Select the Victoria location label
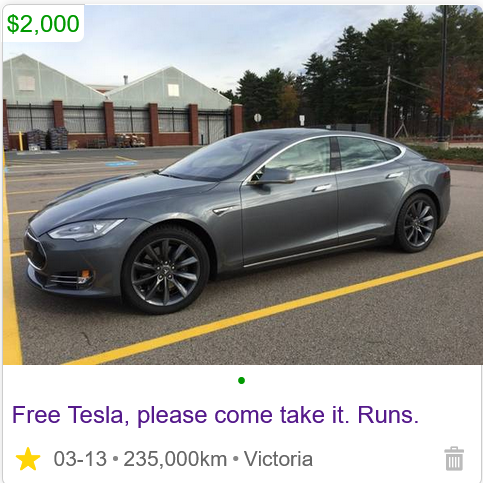 pos(278,459)
